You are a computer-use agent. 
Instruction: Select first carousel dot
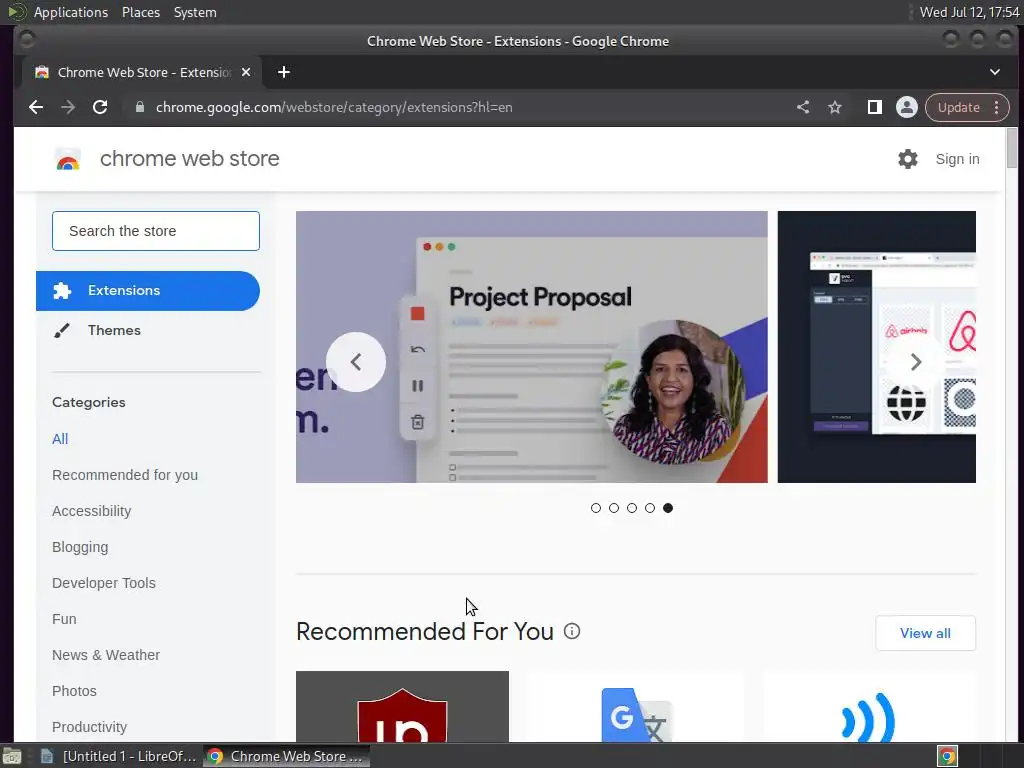point(596,508)
